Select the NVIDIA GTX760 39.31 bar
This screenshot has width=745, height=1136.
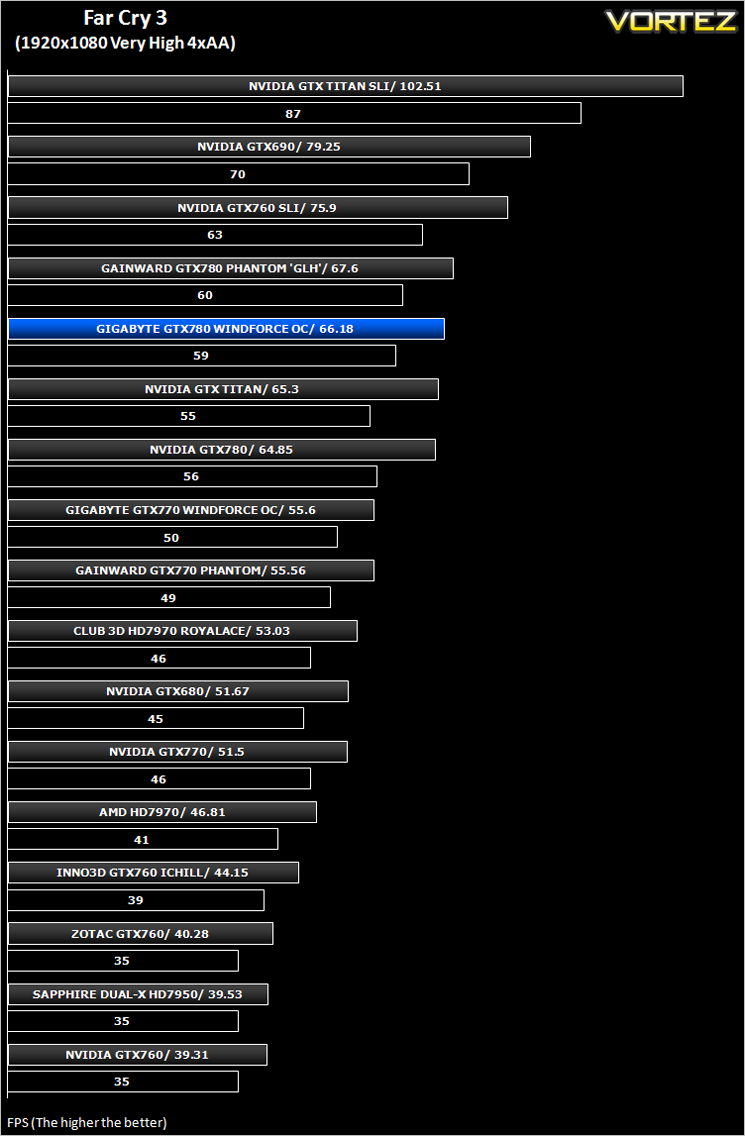138,1054
